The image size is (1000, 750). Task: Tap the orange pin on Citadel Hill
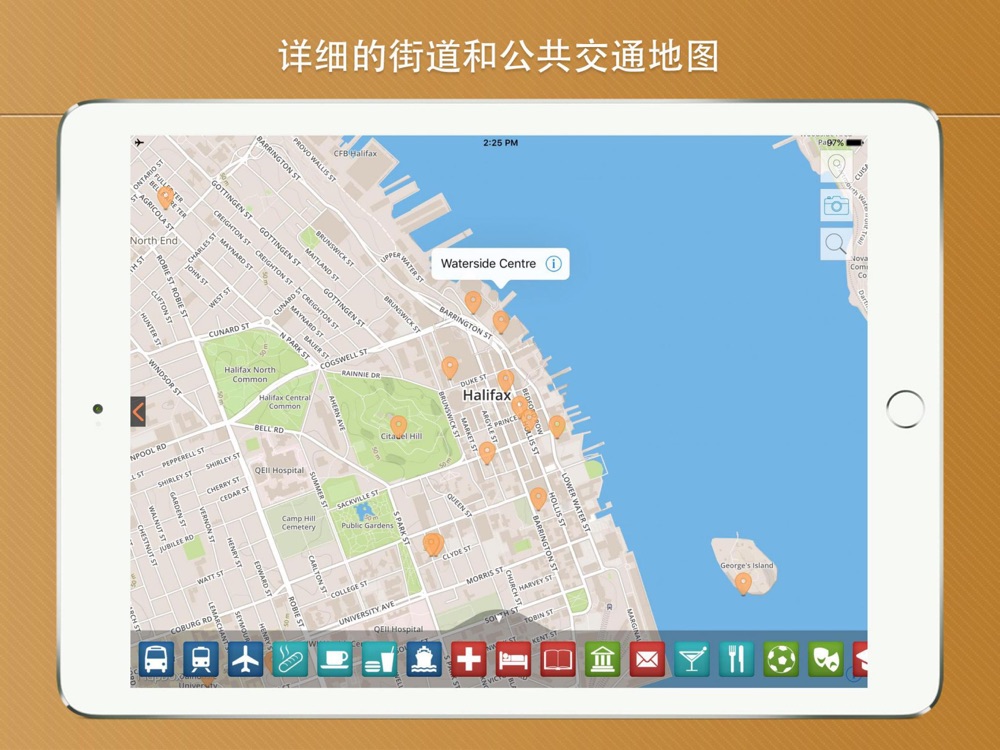click(x=399, y=426)
